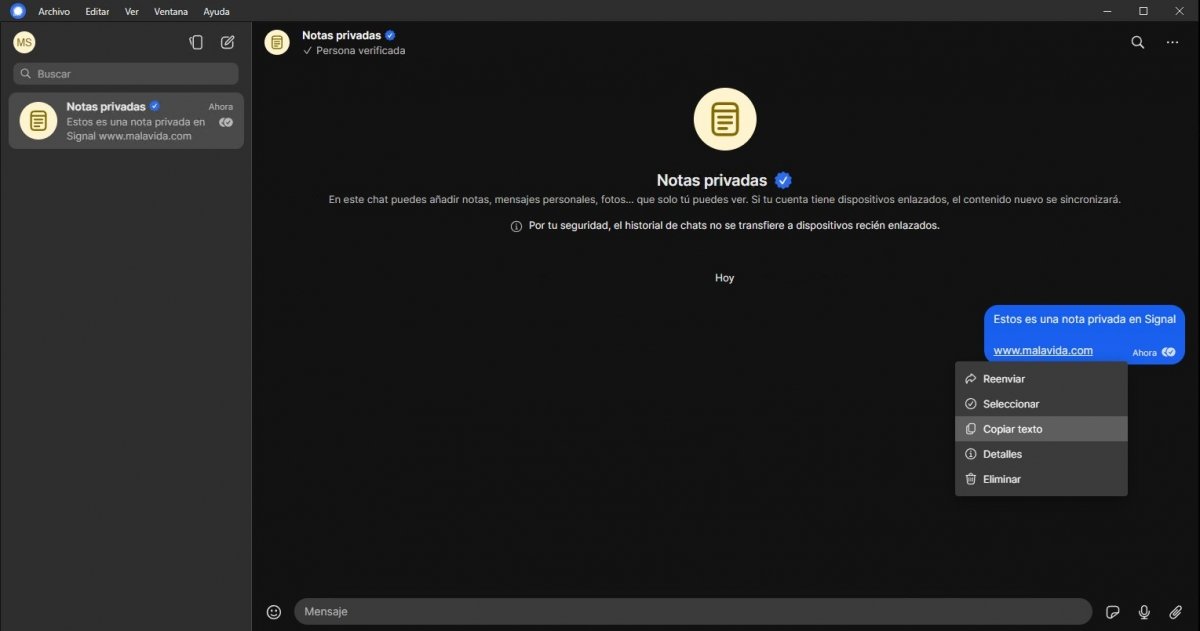
Task: Open the sticker picker icon
Action: click(x=1112, y=611)
